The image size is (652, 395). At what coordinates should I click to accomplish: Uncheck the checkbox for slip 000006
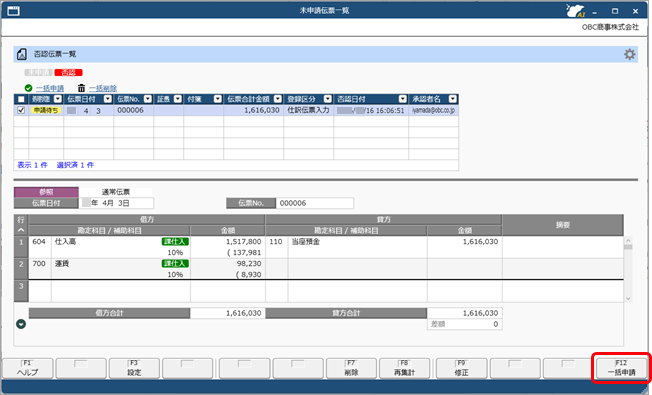click(21, 110)
